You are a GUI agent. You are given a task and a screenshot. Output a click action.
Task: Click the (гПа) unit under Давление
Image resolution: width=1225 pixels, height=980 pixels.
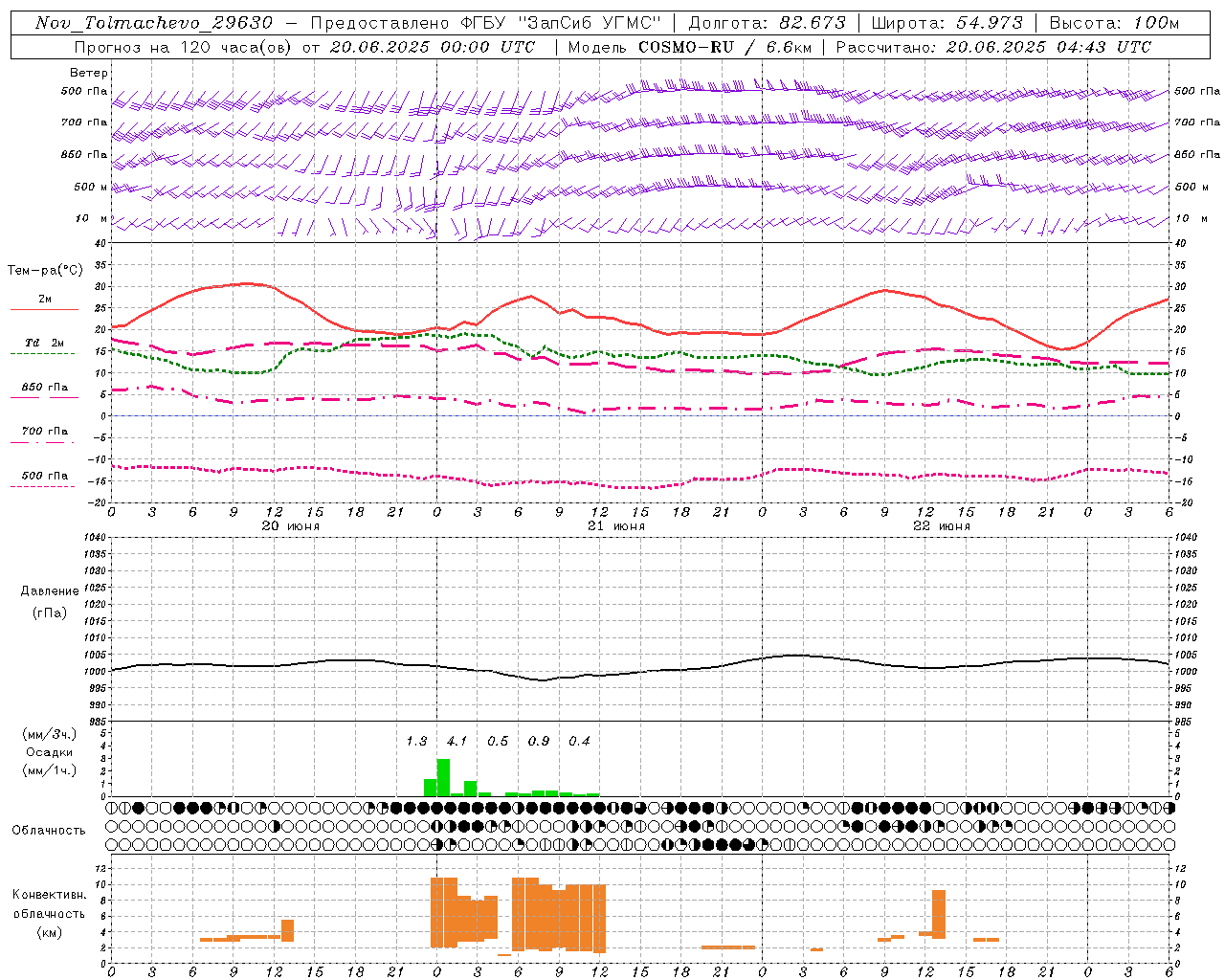click(50, 612)
